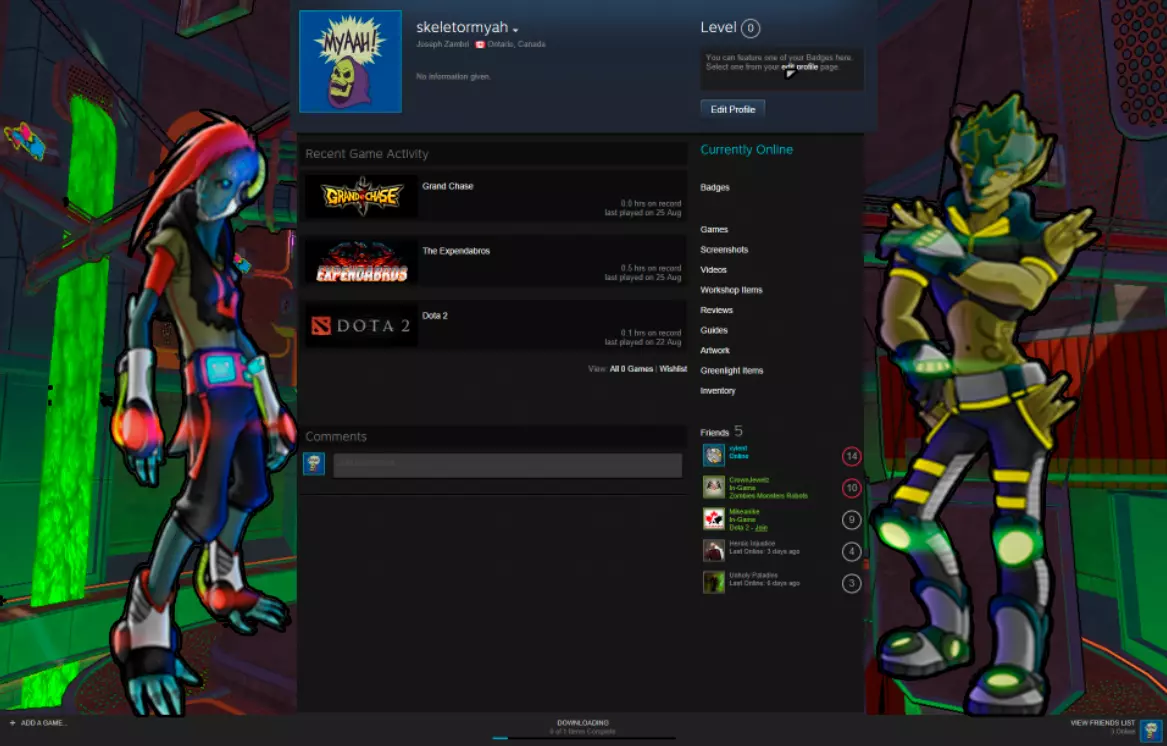1167x746 pixels.
Task: Open Greenlight Items
Action: [732, 370]
